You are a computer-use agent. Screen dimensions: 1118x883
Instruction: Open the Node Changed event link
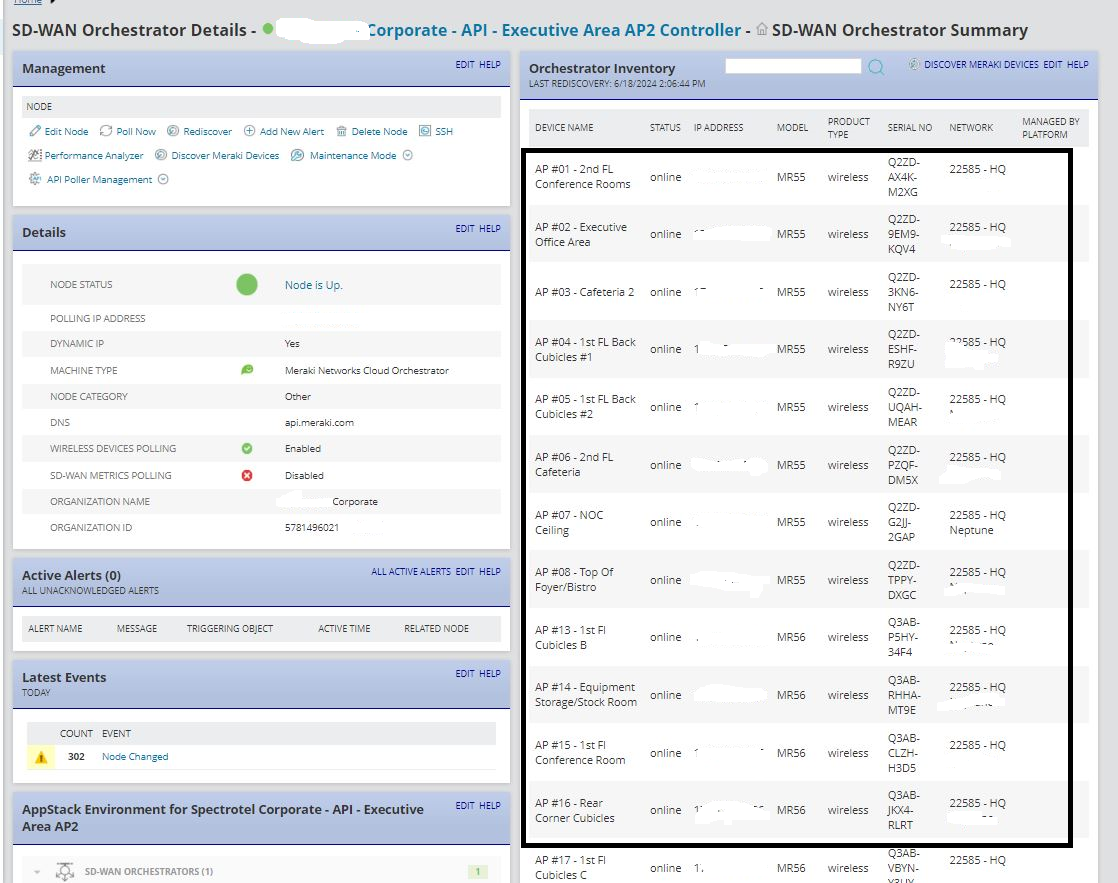(x=135, y=757)
